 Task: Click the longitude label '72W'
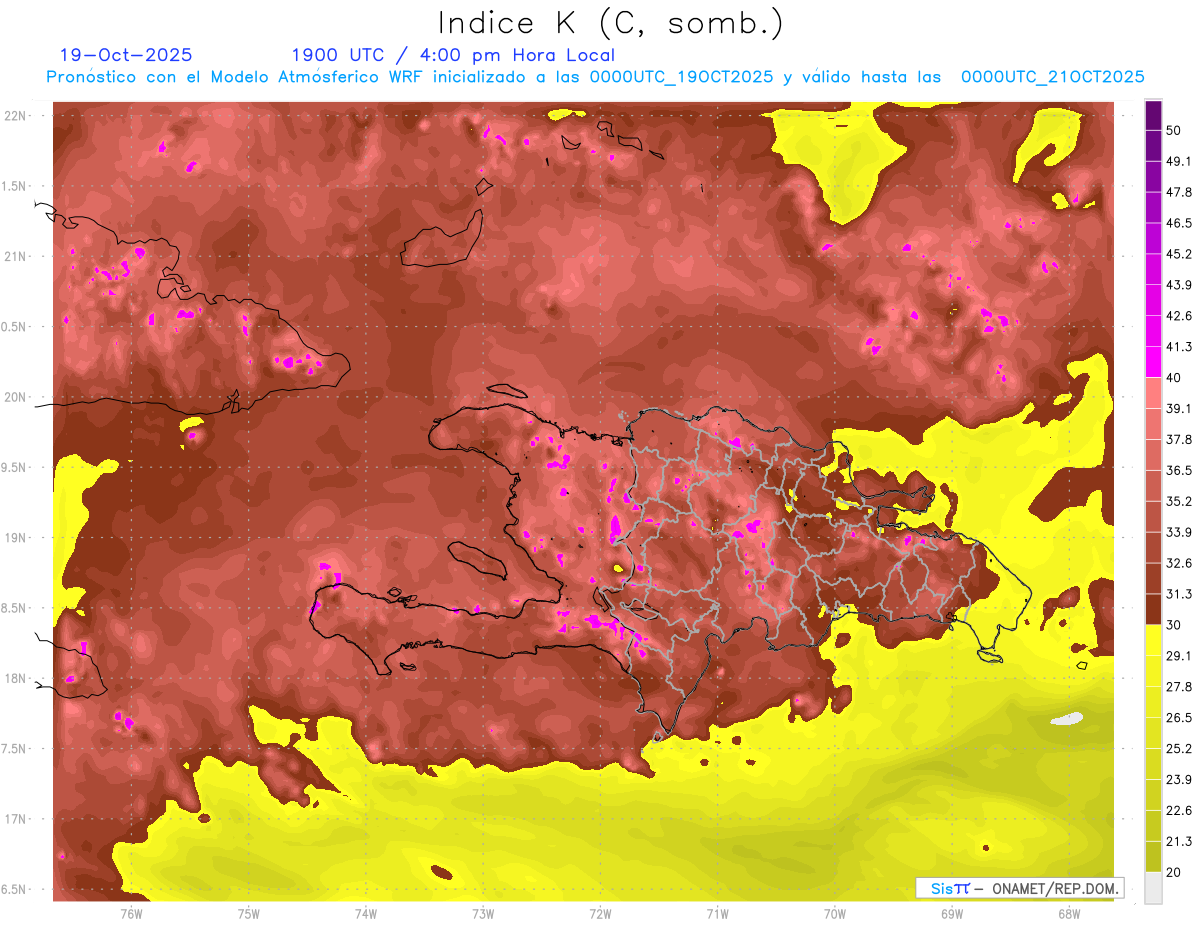[x=600, y=913]
